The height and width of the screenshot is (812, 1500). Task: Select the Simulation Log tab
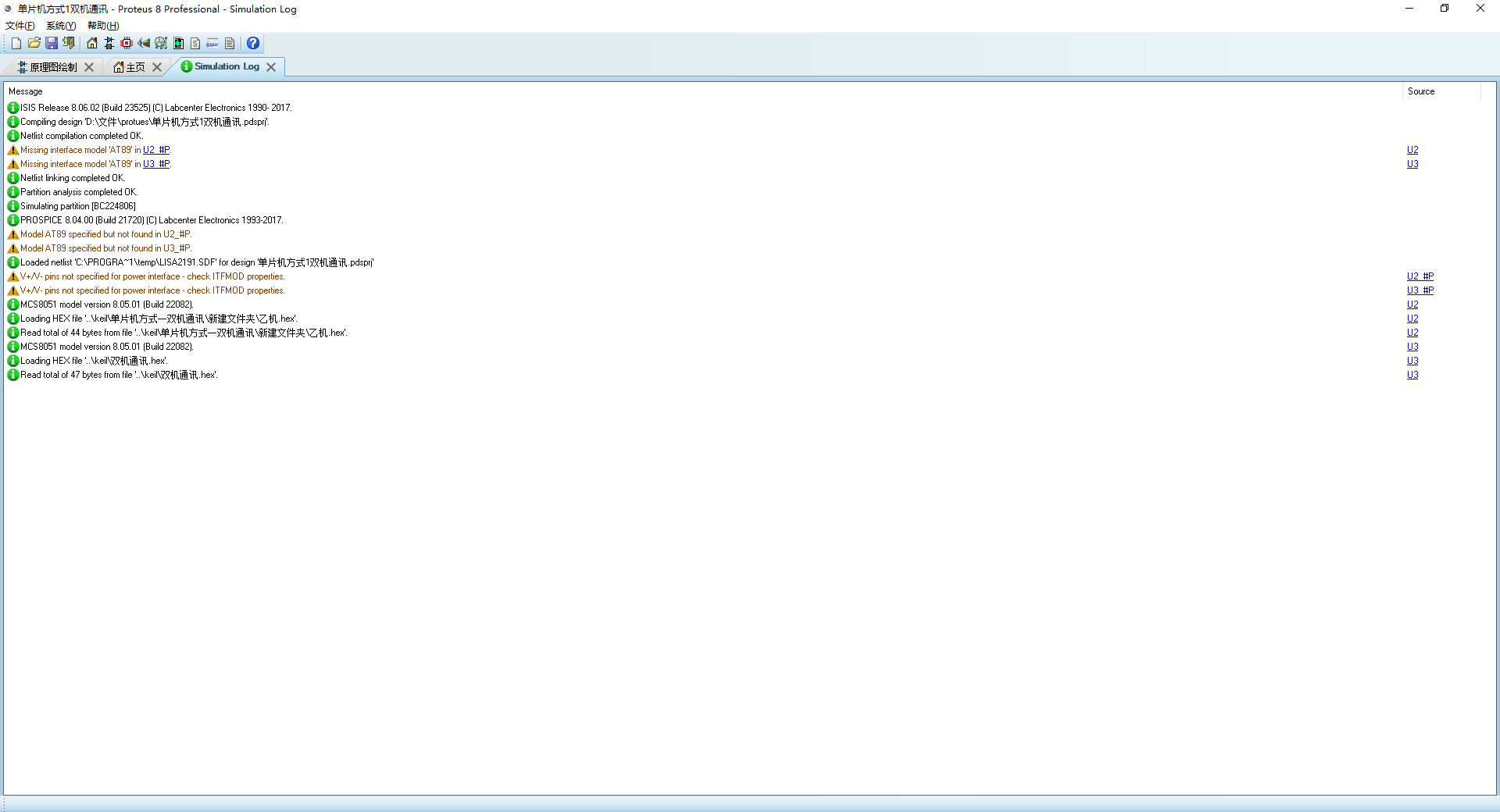227,66
